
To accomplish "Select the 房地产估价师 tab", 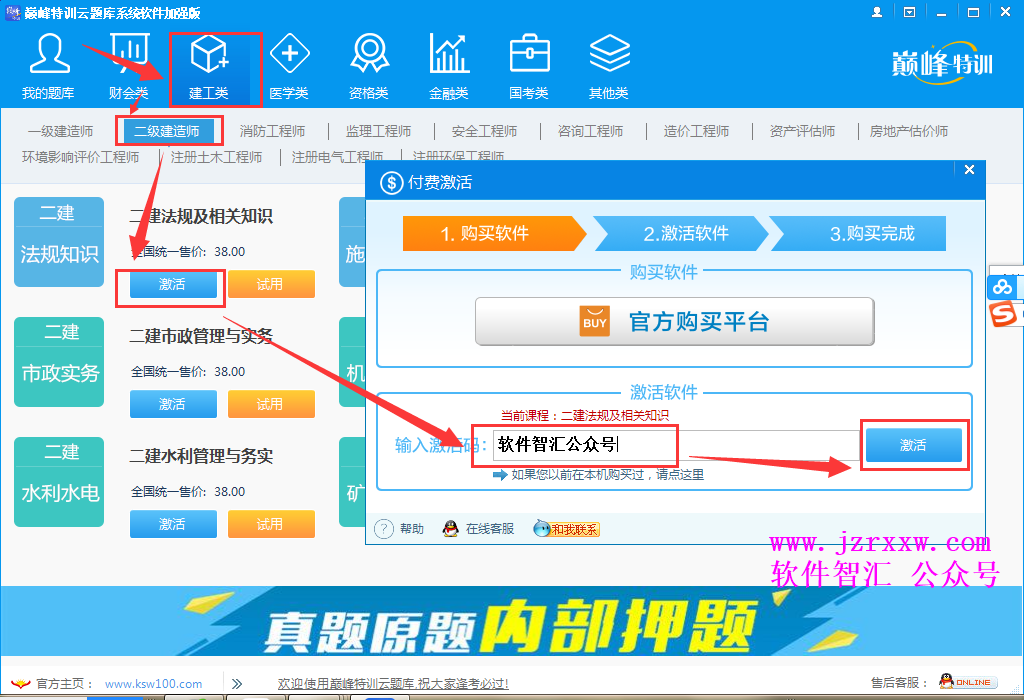I will click(909, 131).
